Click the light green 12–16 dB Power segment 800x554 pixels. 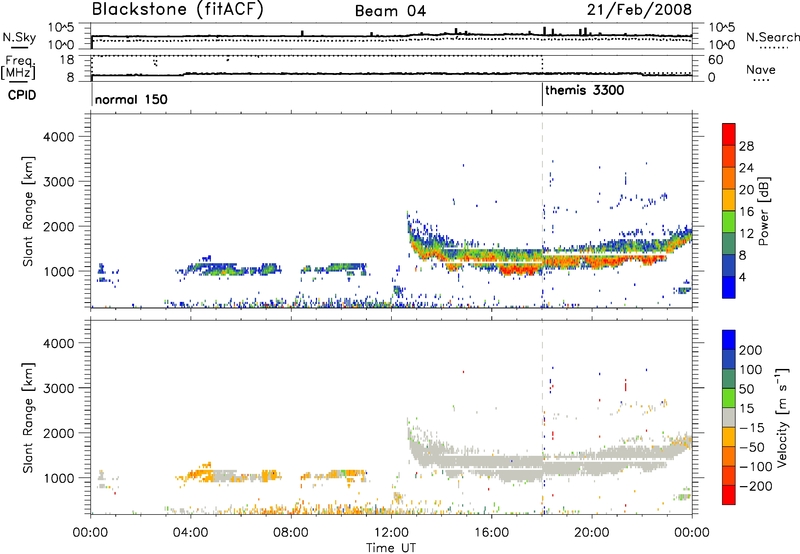pos(729,221)
